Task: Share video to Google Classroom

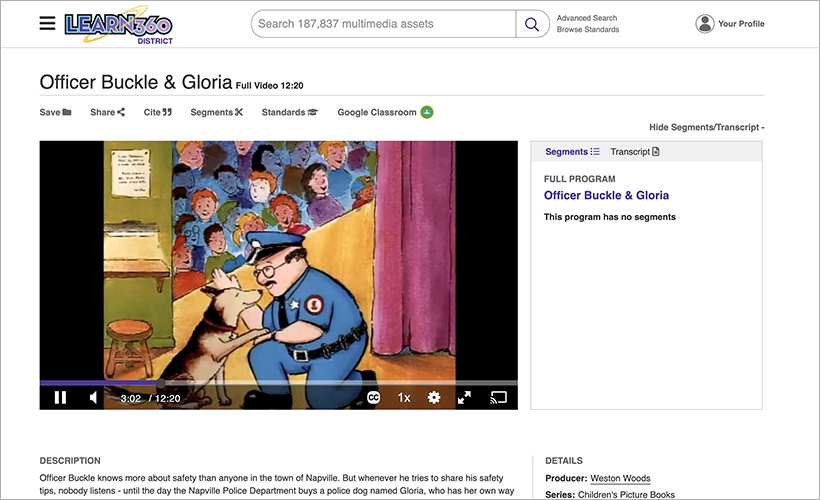Action: pos(384,112)
